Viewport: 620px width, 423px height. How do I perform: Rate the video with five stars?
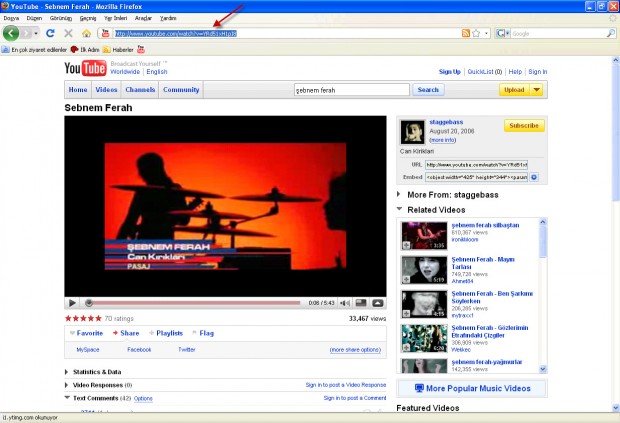click(83, 318)
